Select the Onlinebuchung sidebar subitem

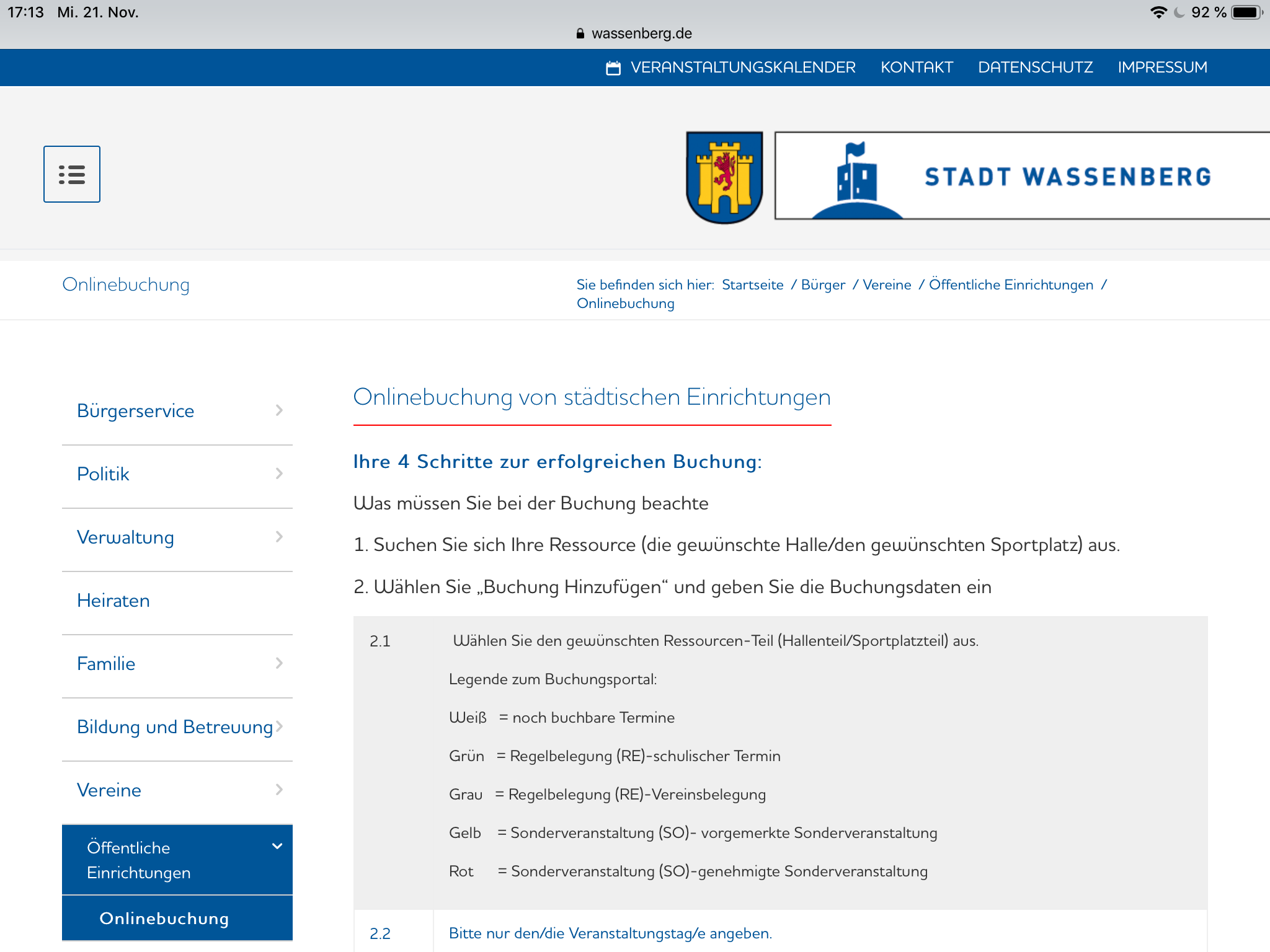point(164,919)
